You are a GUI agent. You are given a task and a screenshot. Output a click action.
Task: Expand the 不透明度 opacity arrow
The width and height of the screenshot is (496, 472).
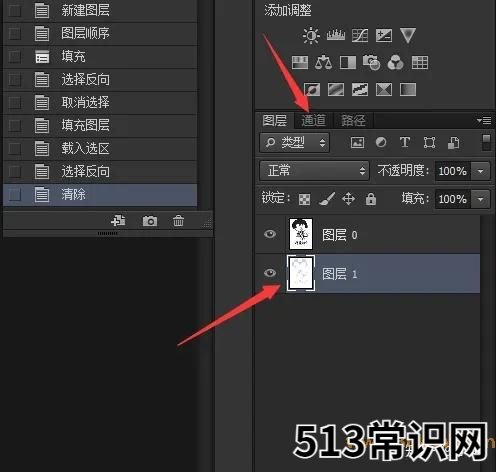[x=480, y=171]
